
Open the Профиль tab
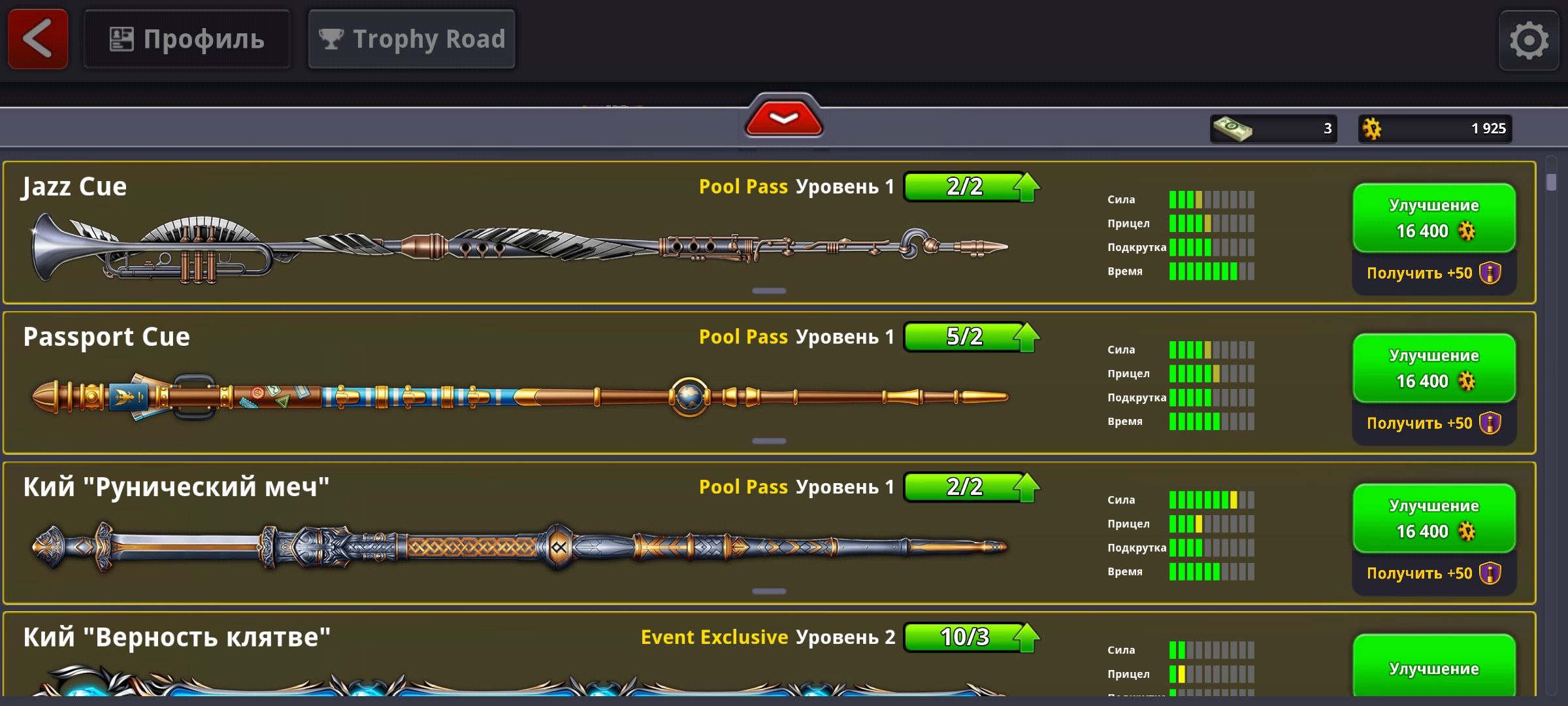[x=187, y=39]
